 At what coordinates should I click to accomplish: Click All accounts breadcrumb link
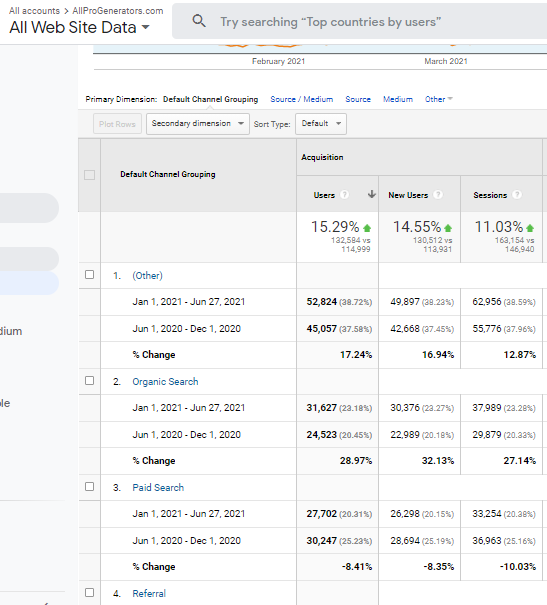point(34,11)
